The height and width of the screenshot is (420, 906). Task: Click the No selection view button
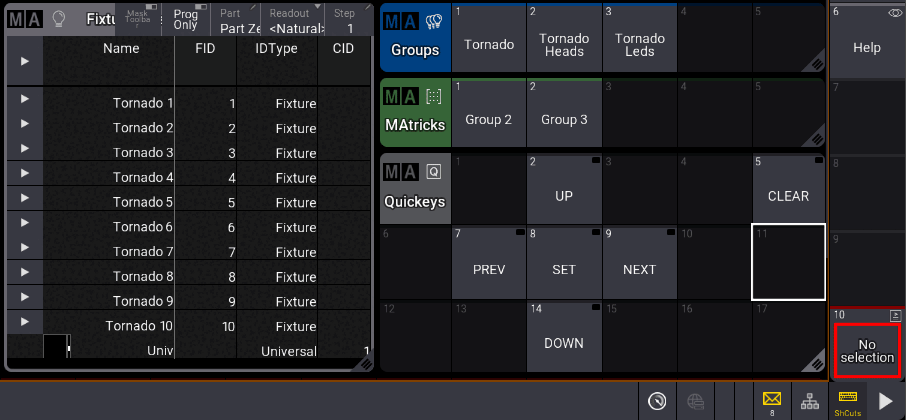tap(866, 349)
